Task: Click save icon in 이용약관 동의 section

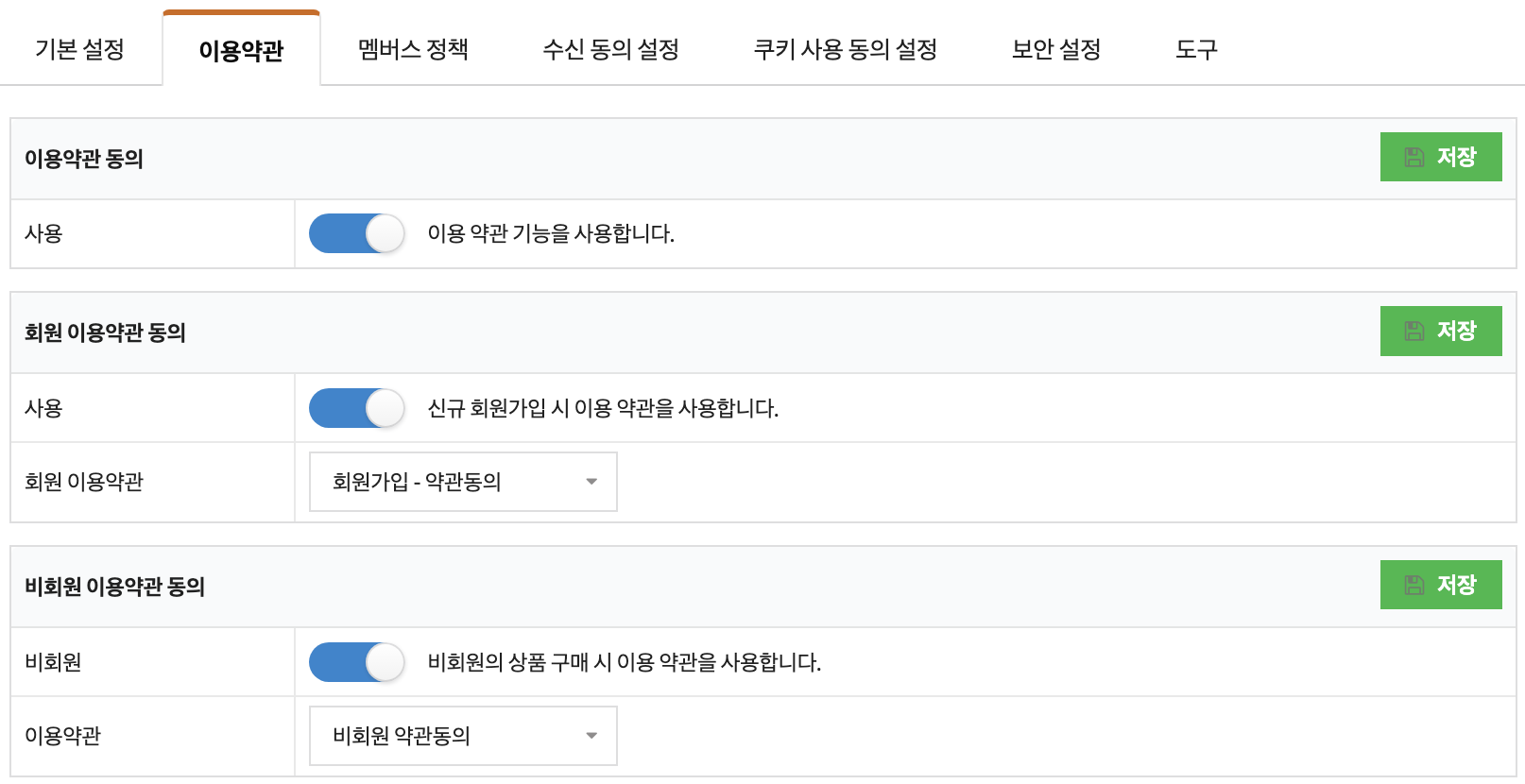Action: (x=1414, y=157)
